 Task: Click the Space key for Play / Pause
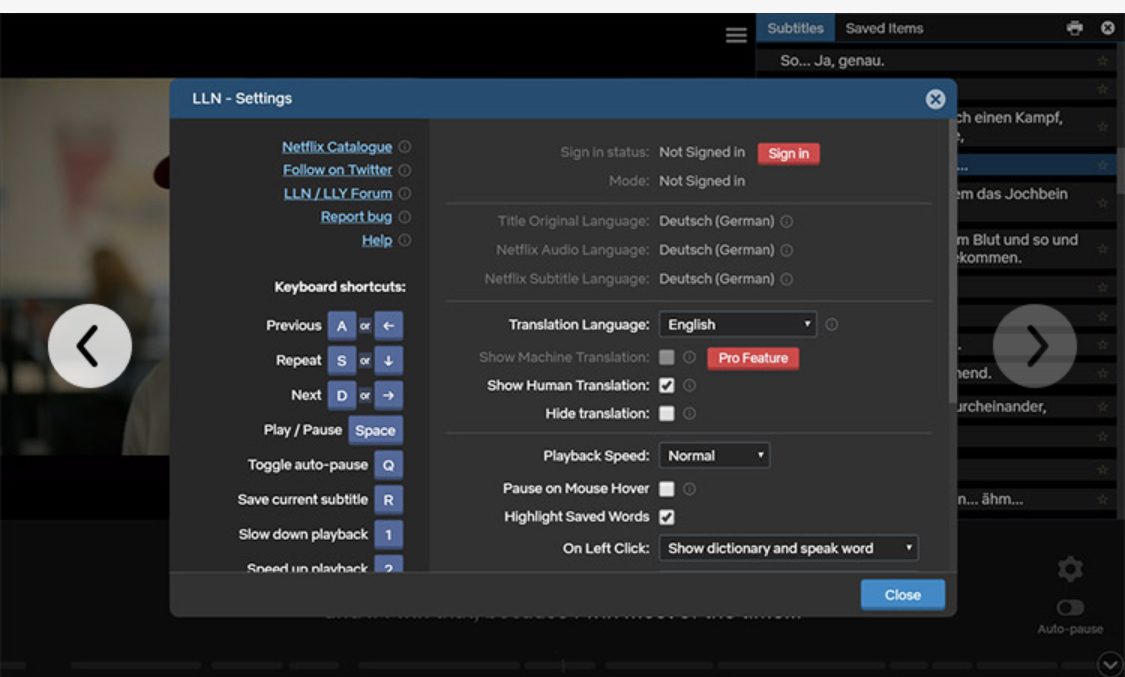pos(375,430)
